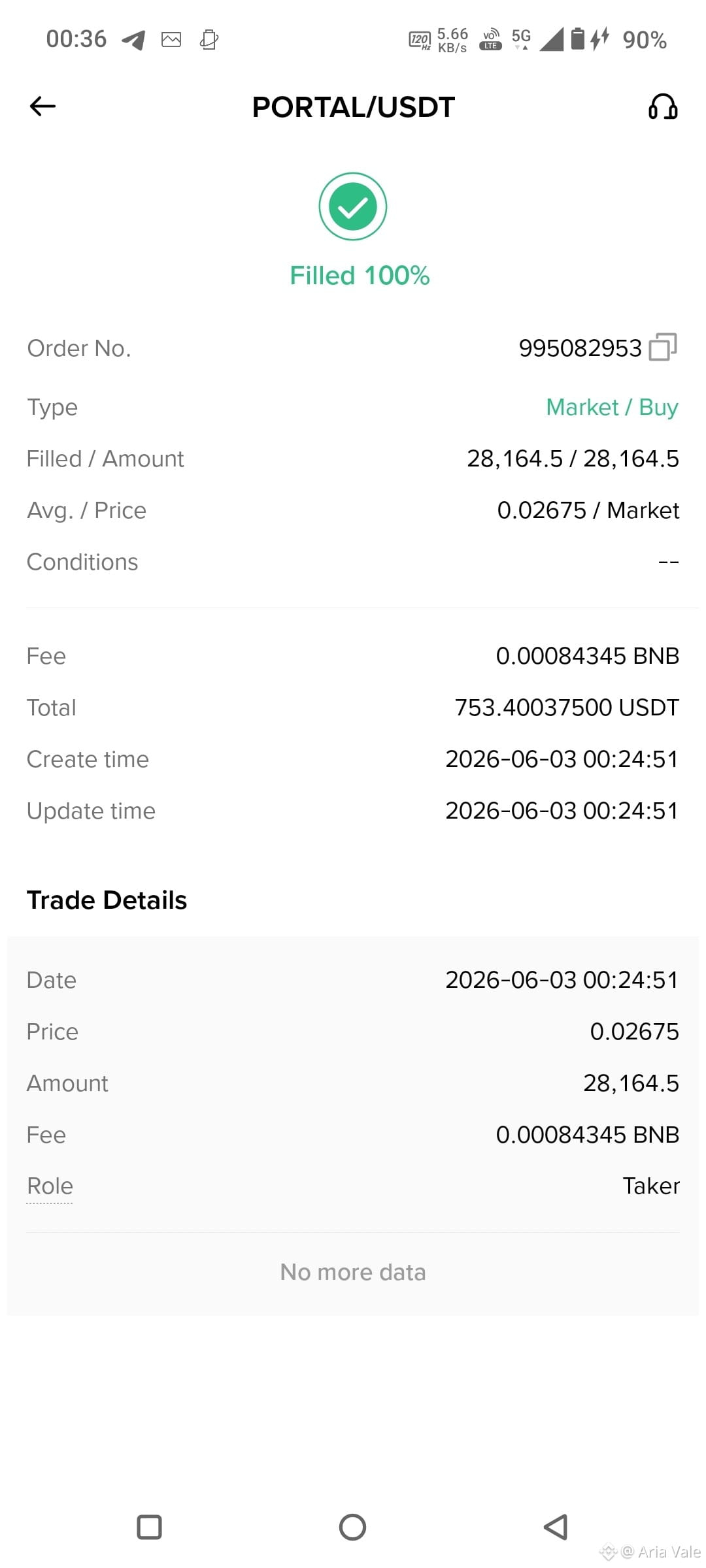The image size is (706, 1568).
Task: Tap Telegram notification icon in status bar
Action: pos(133,40)
